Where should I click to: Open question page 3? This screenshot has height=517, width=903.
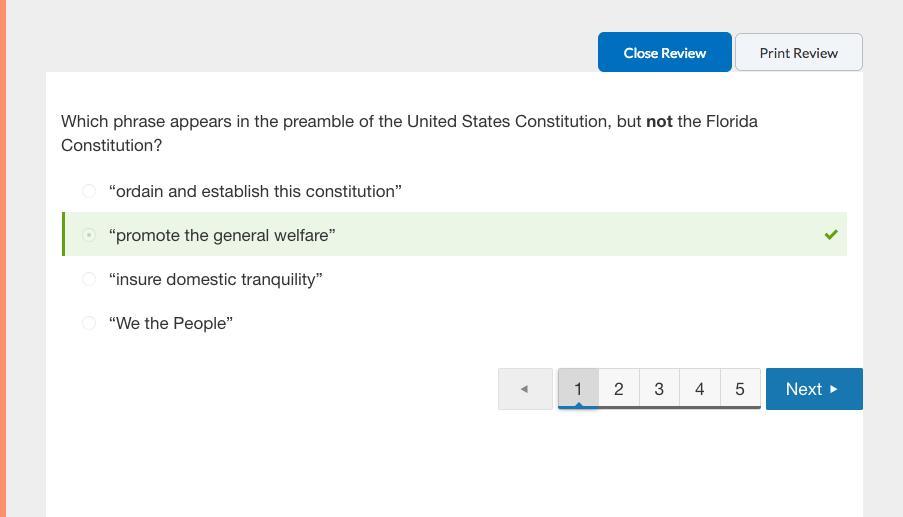659,389
